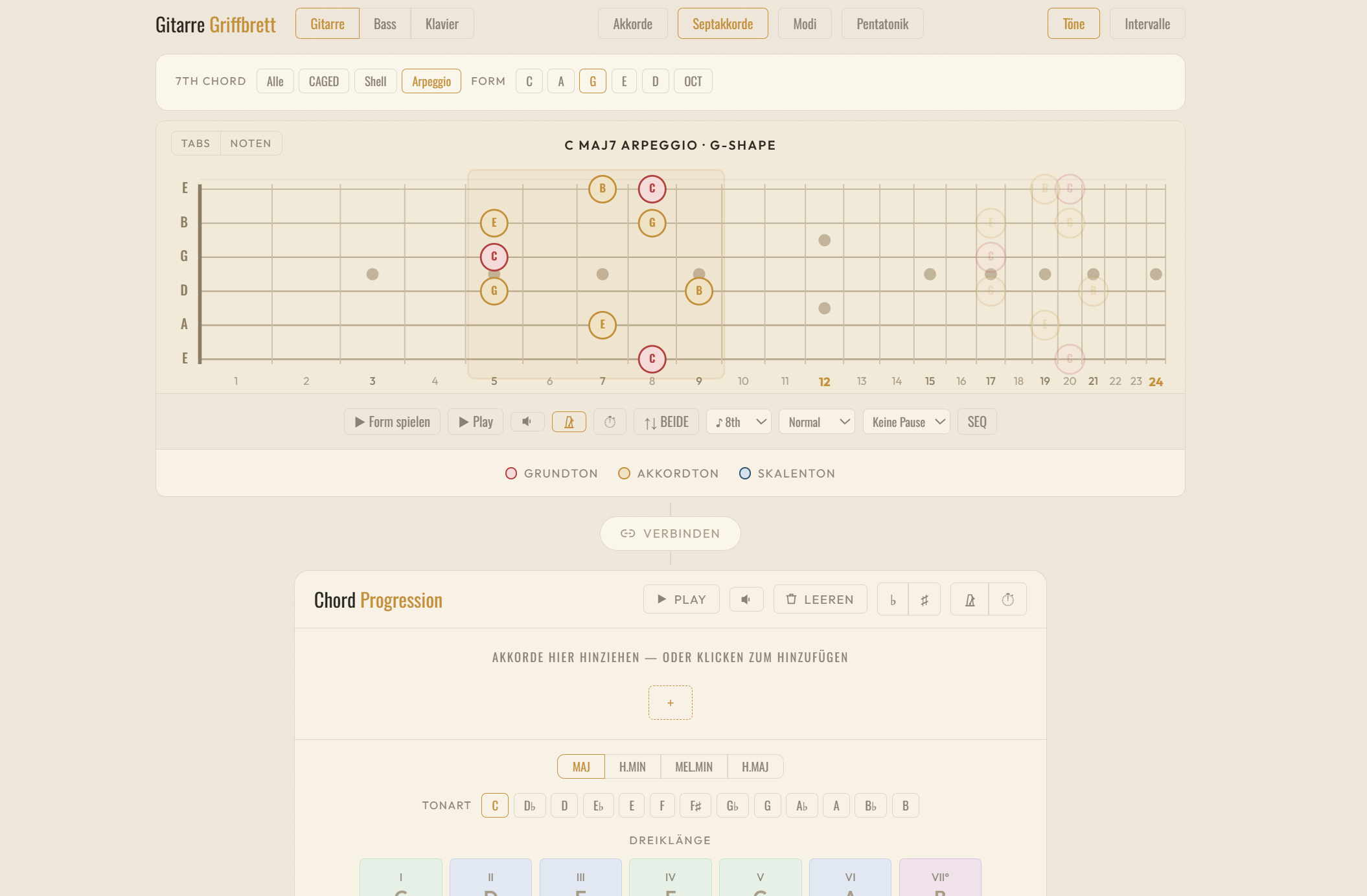Click LEEREN to clear progression
Image resolution: width=1367 pixels, height=896 pixels.
[x=820, y=599]
